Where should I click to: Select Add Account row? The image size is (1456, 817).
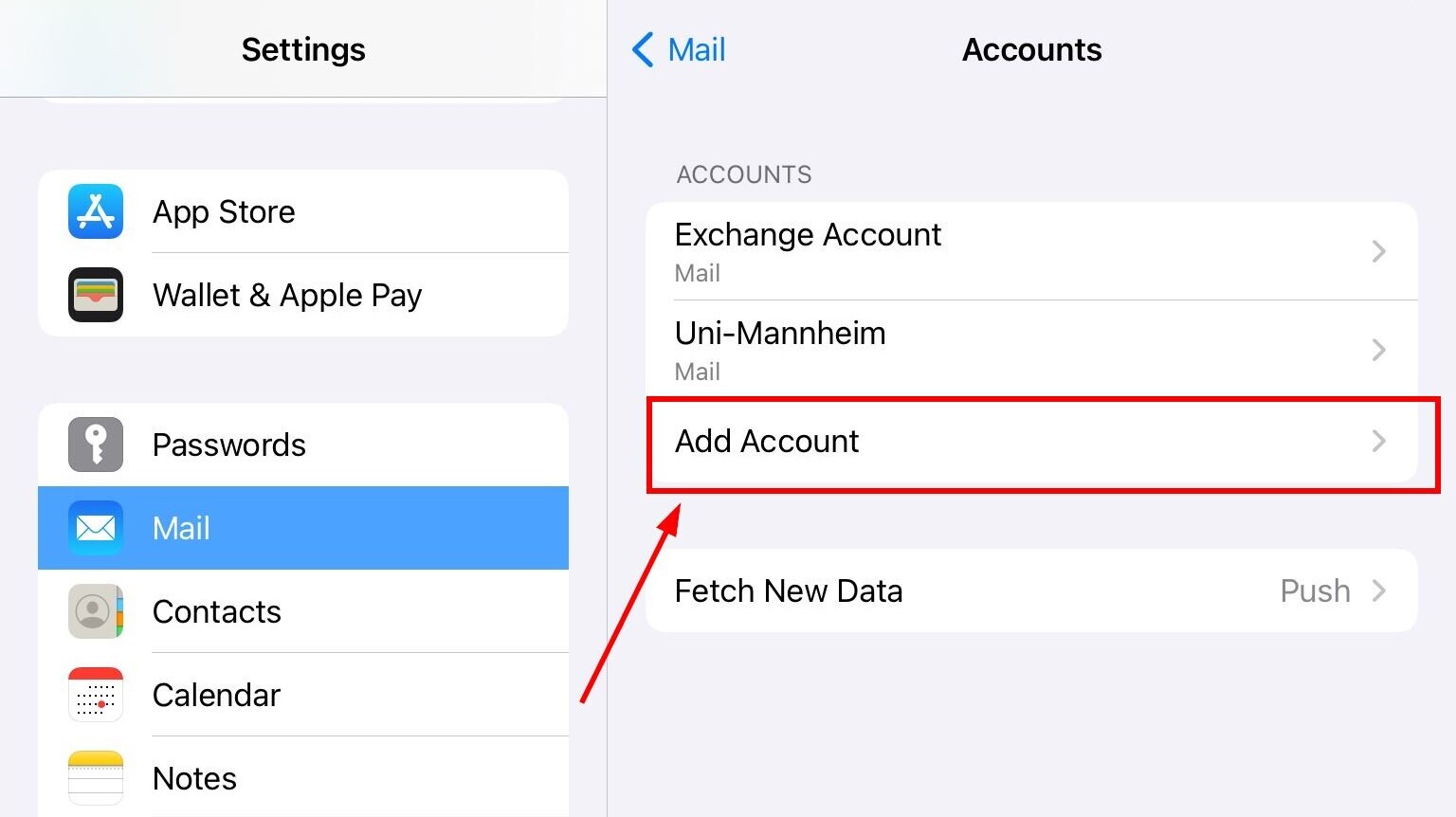(x=1031, y=441)
